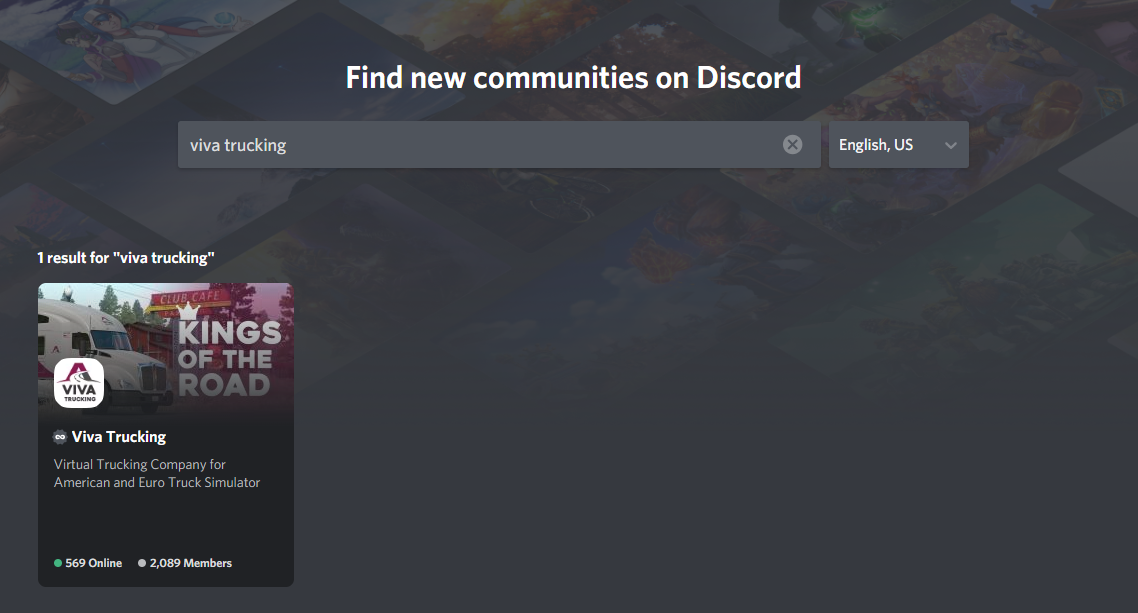Image resolution: width=1138 pixels, height=613 pixels.
Task: Click the partner badge beside Viva Trucking
Action: click(x=60, y=437)
